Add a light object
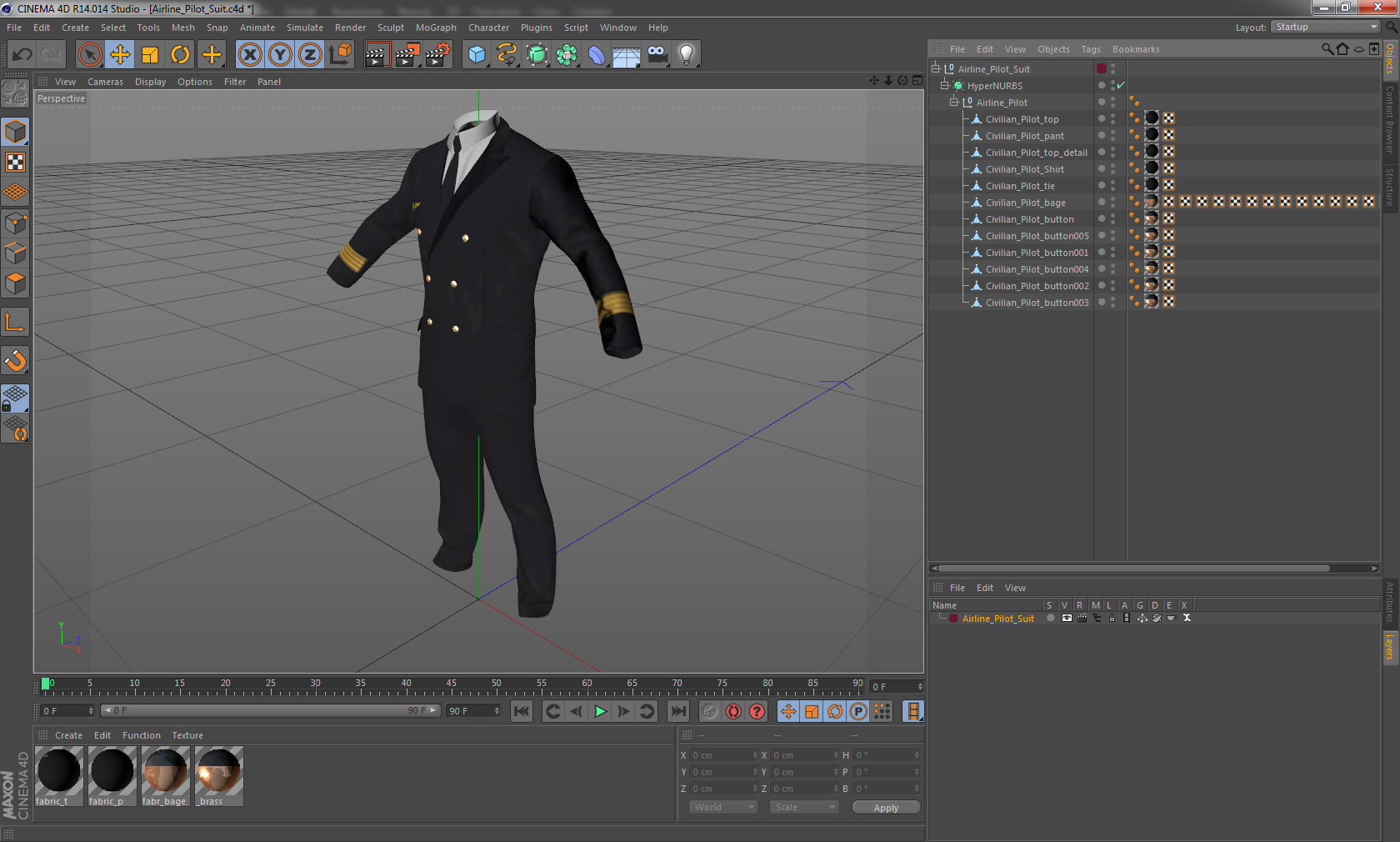Screen dimensions: 1400x842 (687, 55)
